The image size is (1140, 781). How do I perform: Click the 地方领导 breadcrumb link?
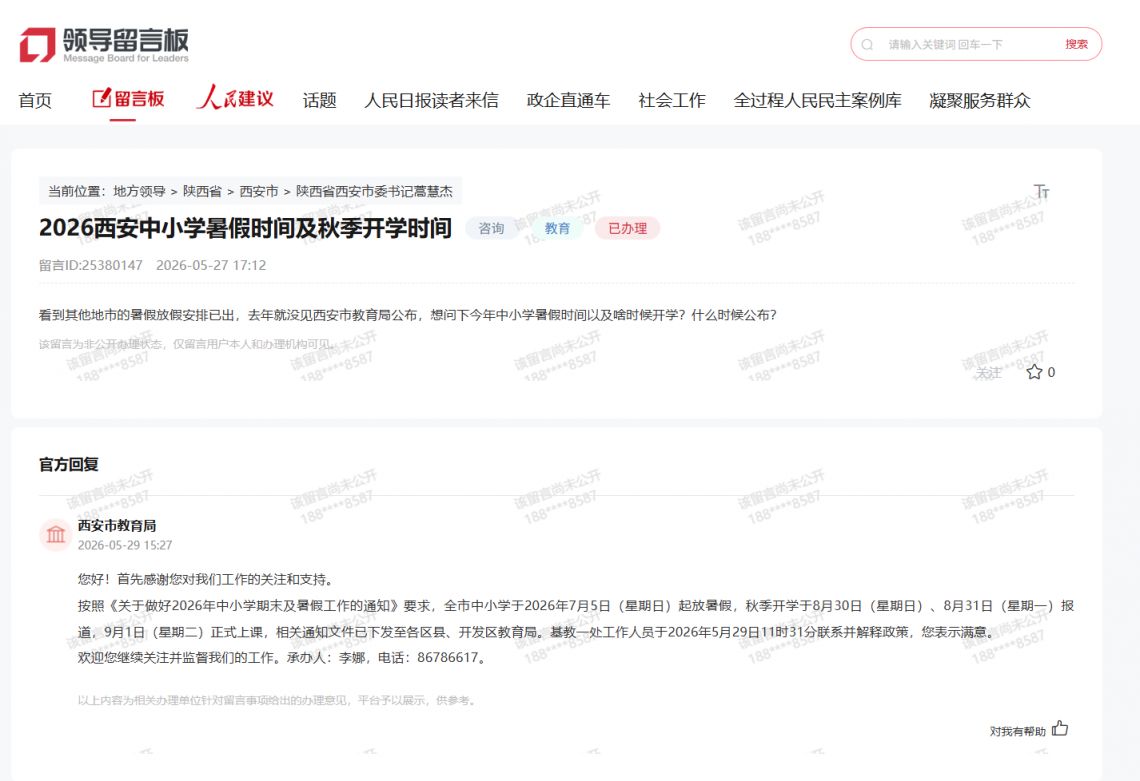pyautogui.click(x=140, y=191)
